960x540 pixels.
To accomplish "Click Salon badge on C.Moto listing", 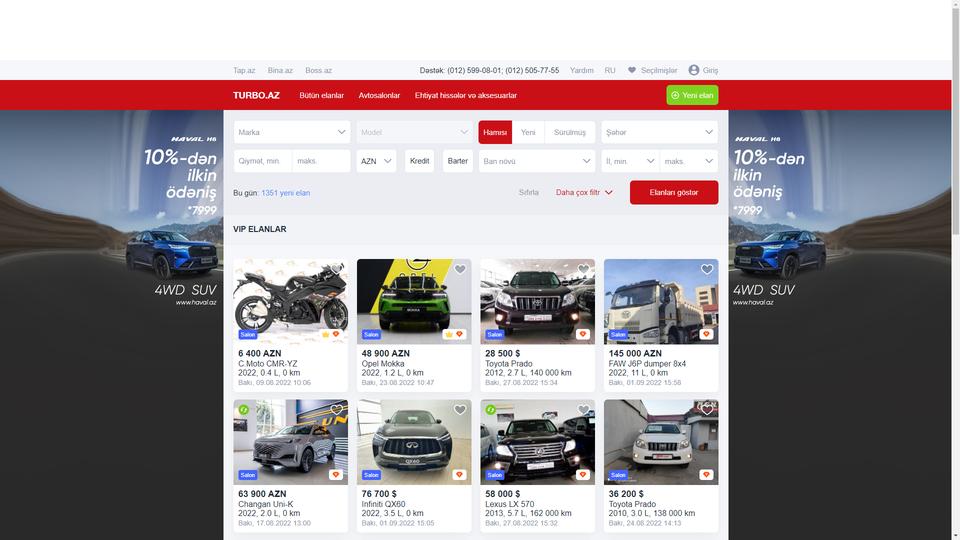I will 248,334.
